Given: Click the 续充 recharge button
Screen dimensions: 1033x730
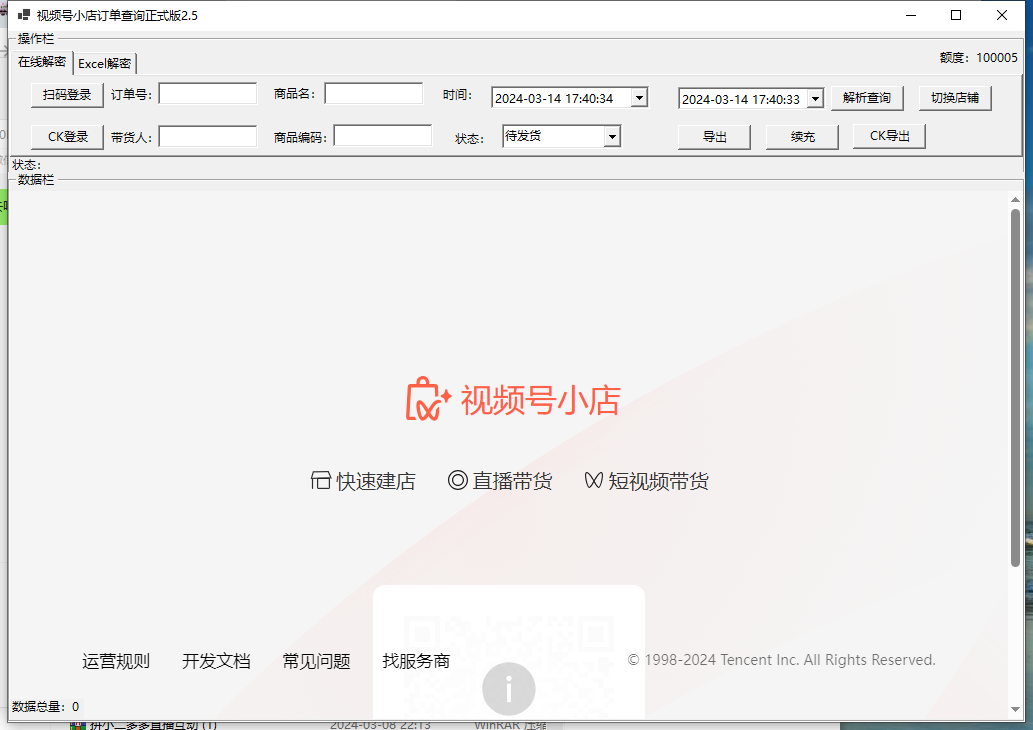Looking at the screenshot, I should click(802, 137).
